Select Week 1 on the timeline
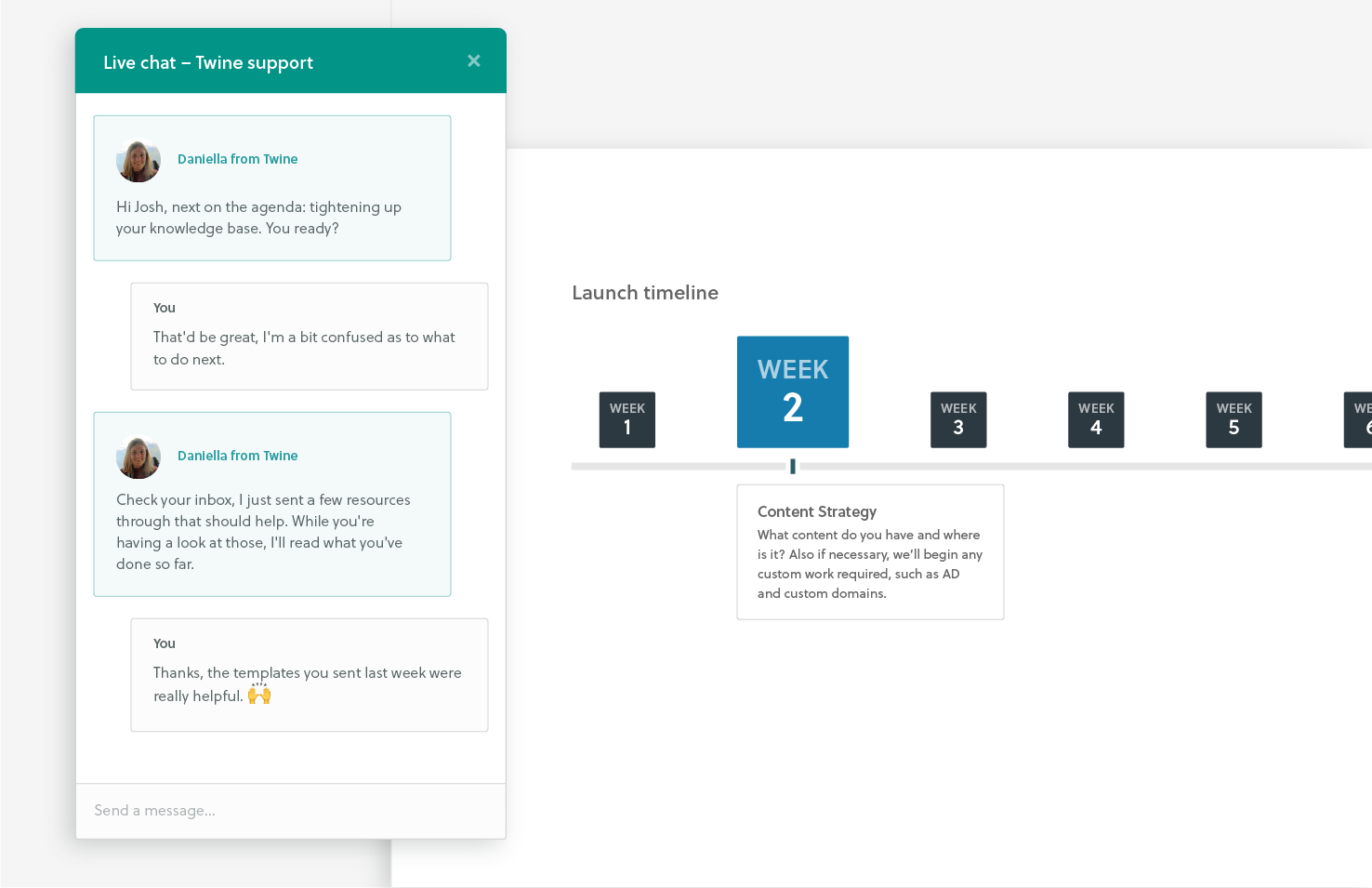 coord(627,419)
